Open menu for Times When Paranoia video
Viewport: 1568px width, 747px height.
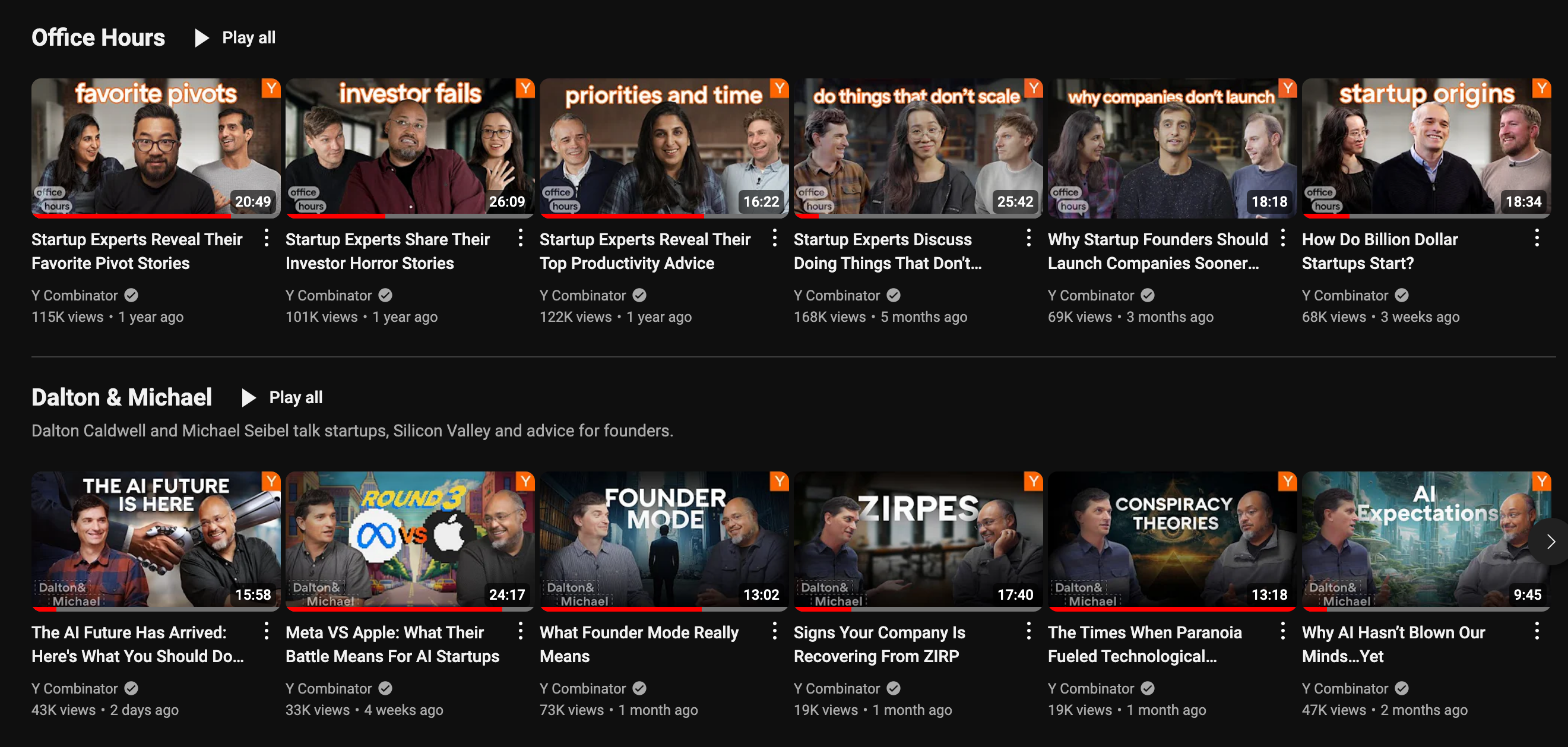[x=1282, y=631]
